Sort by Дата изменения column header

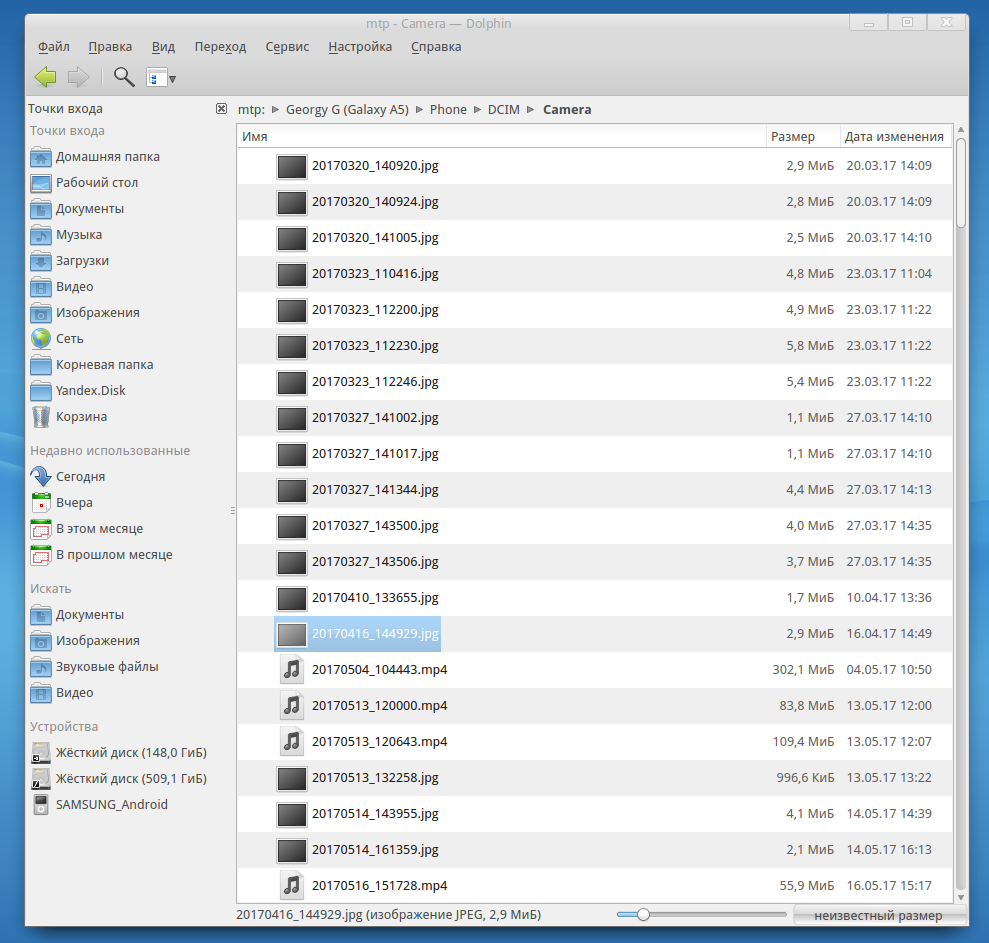coord(896,136)
